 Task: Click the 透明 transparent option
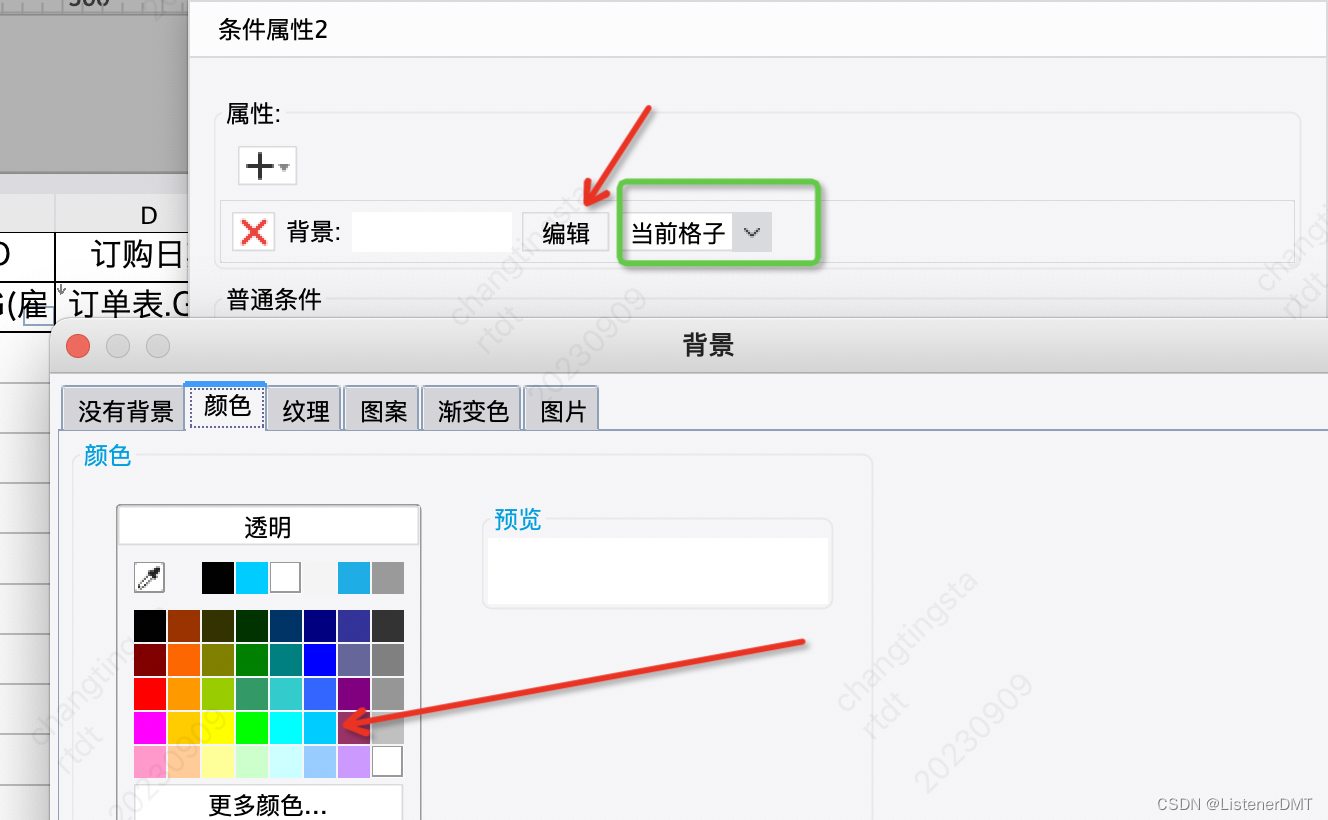click(268, 524)
